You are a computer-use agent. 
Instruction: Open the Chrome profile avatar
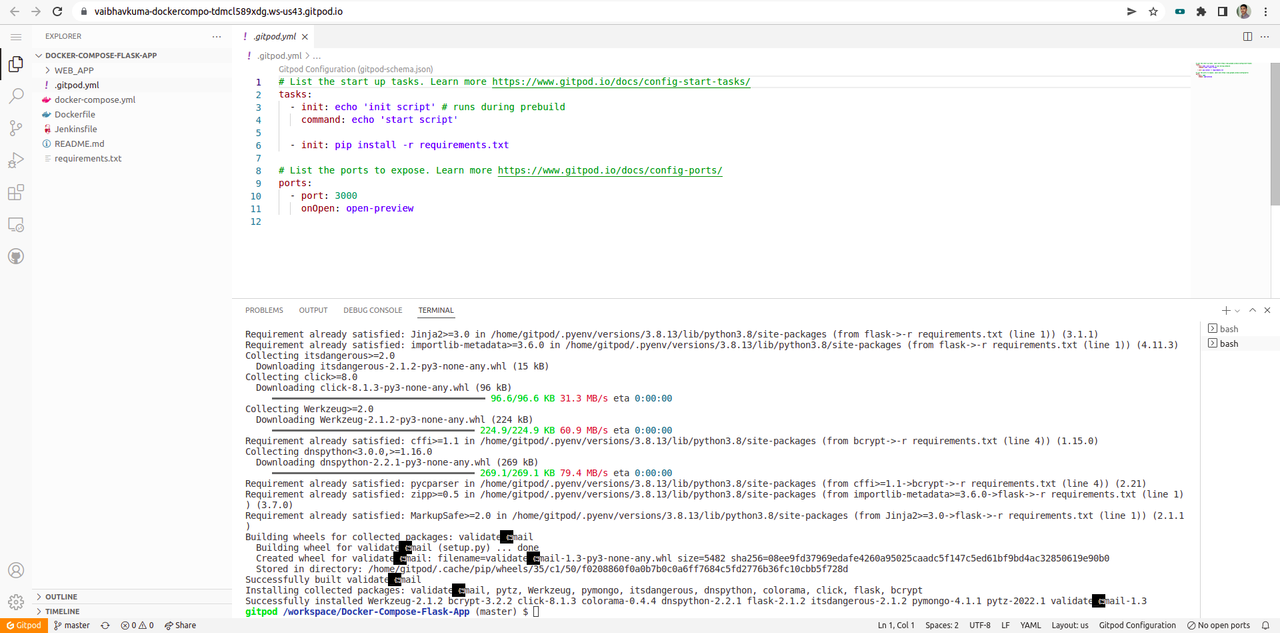coord(1244,11)
